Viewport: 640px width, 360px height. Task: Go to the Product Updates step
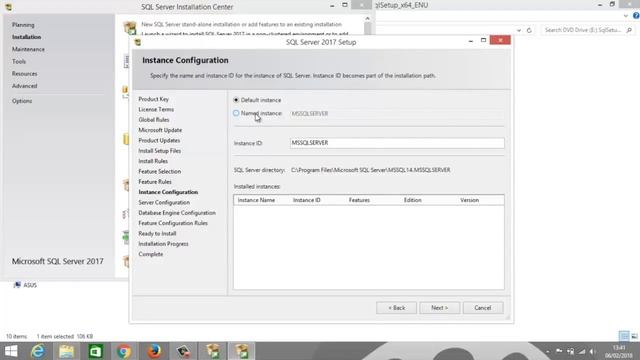[159, 140]
